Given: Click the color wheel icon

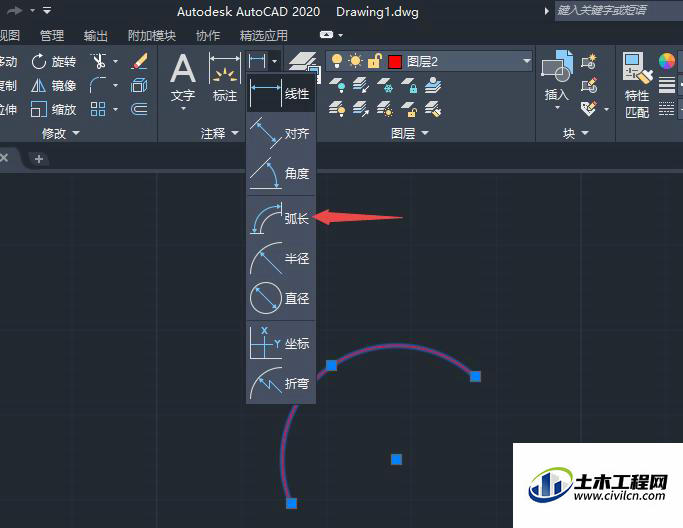Looking at the screenshot, I should (666, 61).
